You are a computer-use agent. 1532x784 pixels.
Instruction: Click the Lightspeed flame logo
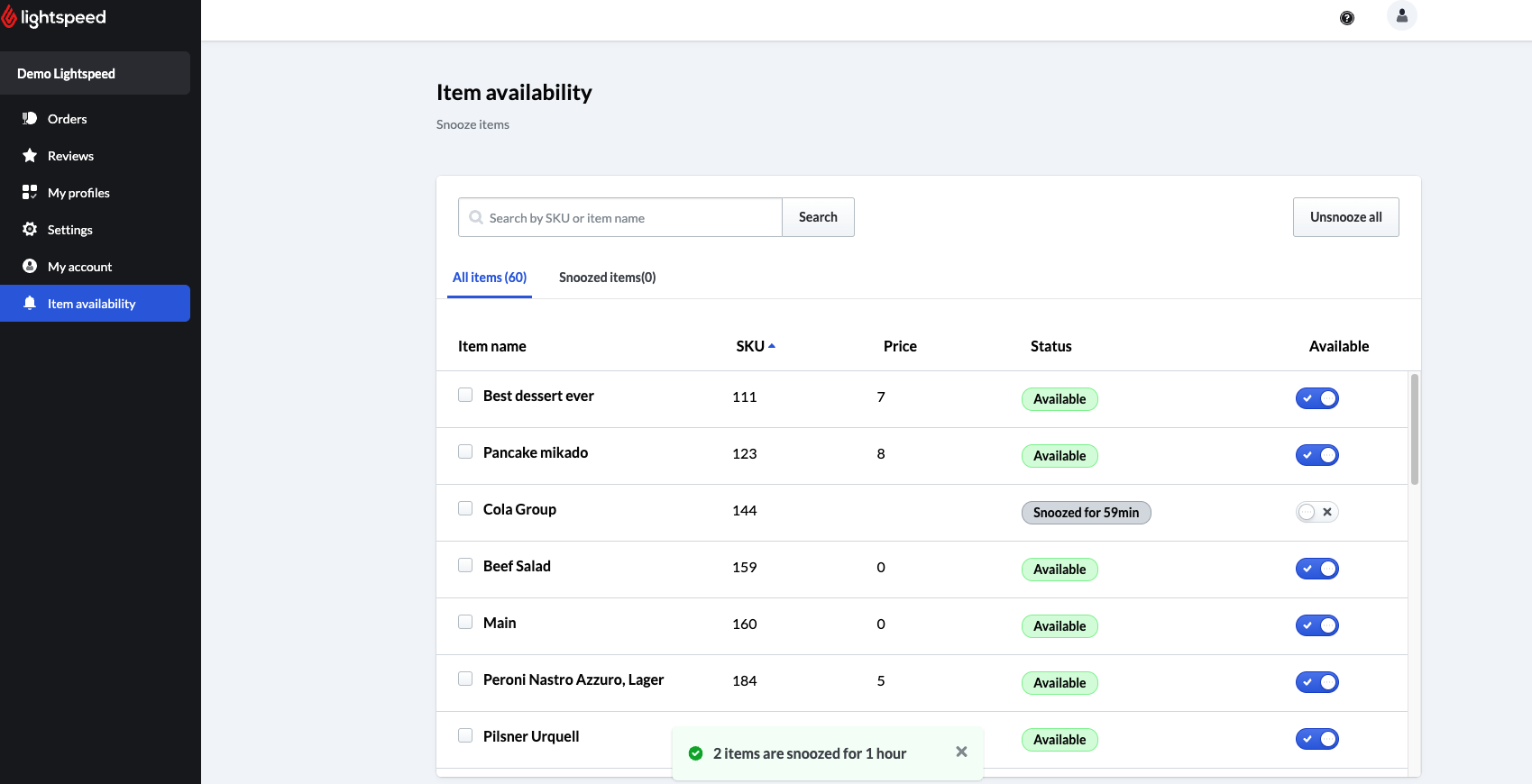9,17
